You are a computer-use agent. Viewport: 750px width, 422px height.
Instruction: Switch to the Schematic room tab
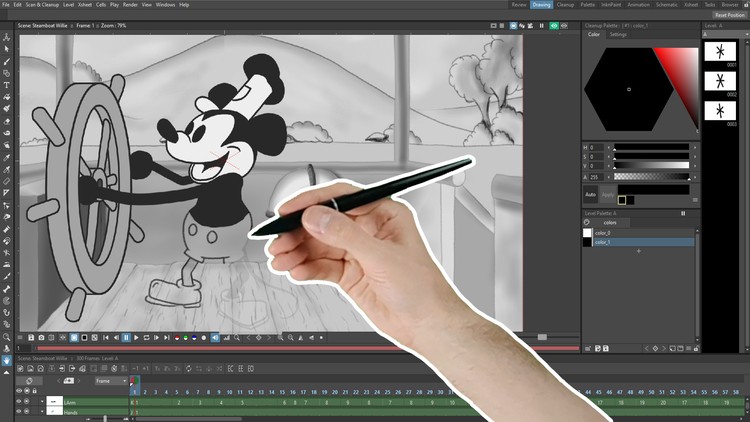pyautogui.click(x=667, y=5)
